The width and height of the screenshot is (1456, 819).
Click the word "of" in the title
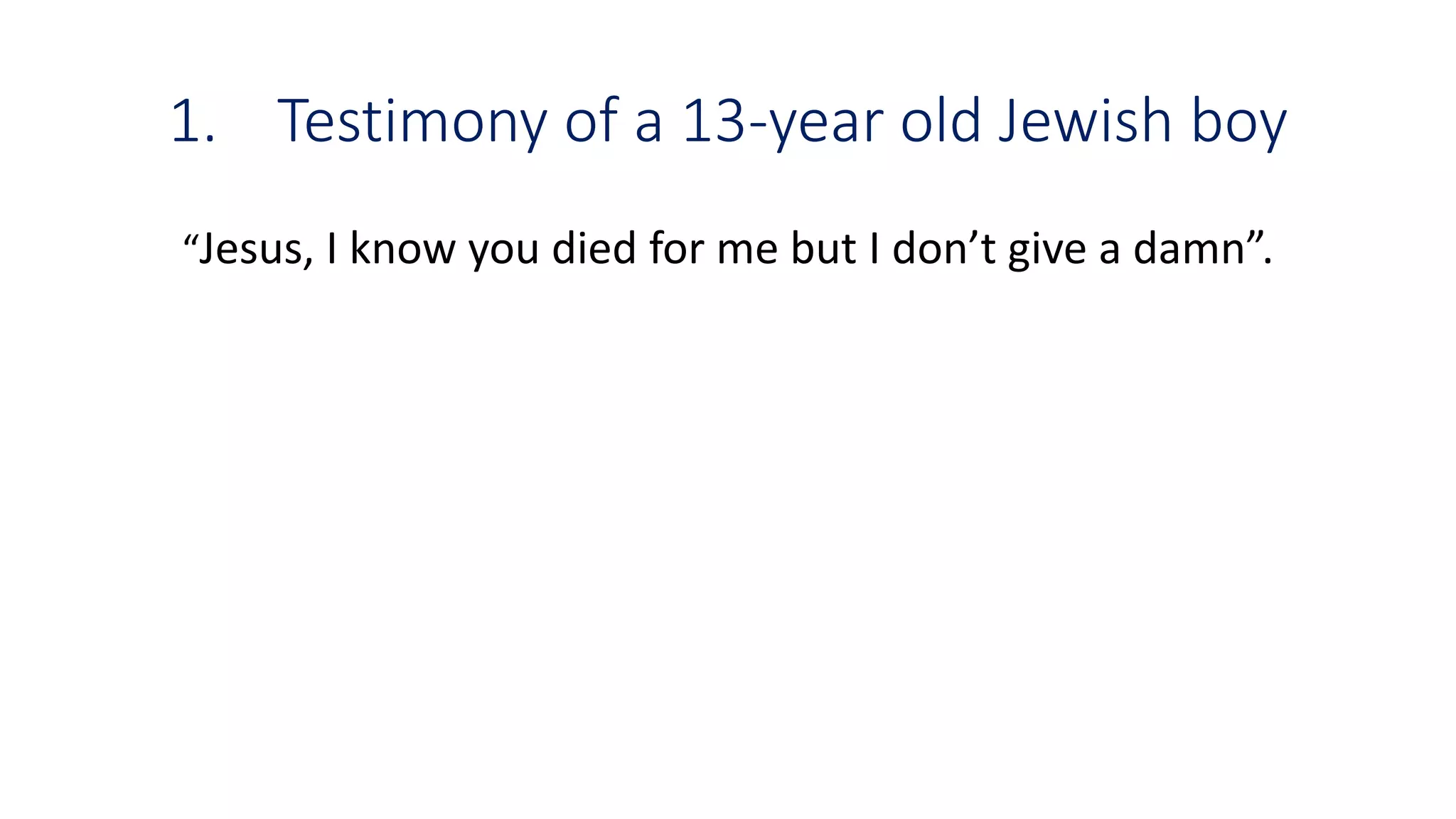coord(593,119)
